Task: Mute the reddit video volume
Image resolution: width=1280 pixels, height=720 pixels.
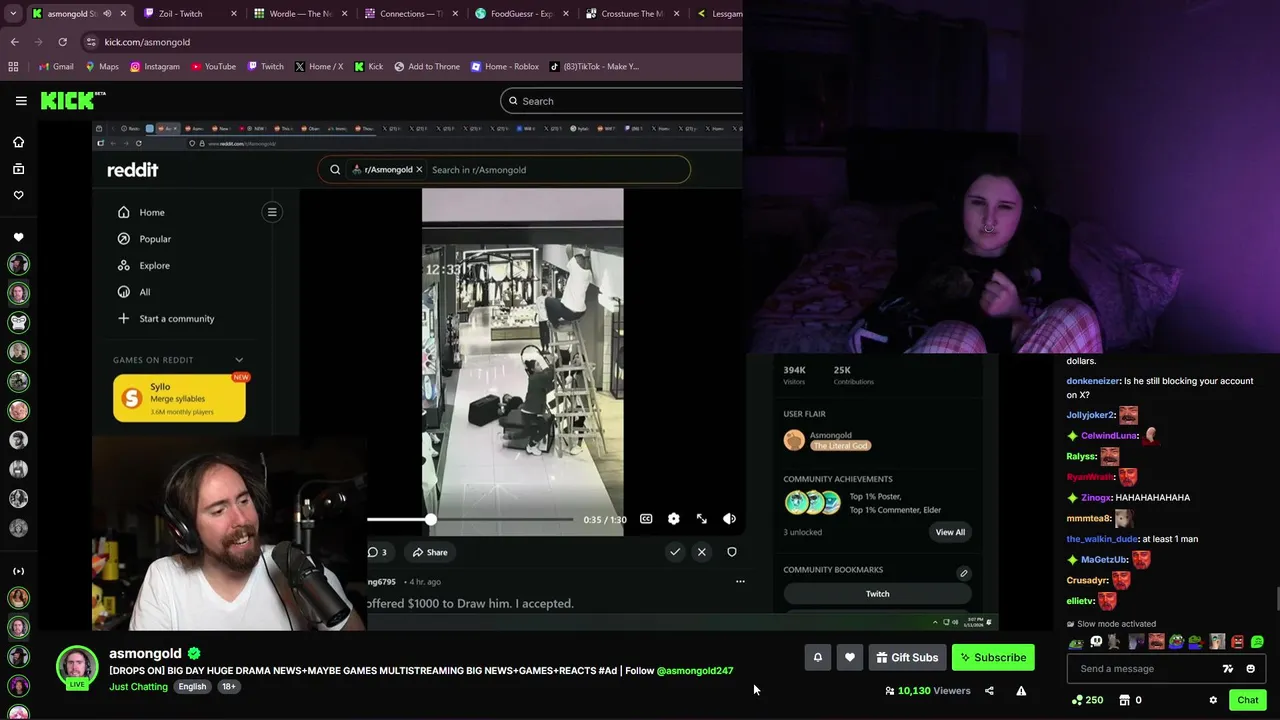Action: [729, 519]
